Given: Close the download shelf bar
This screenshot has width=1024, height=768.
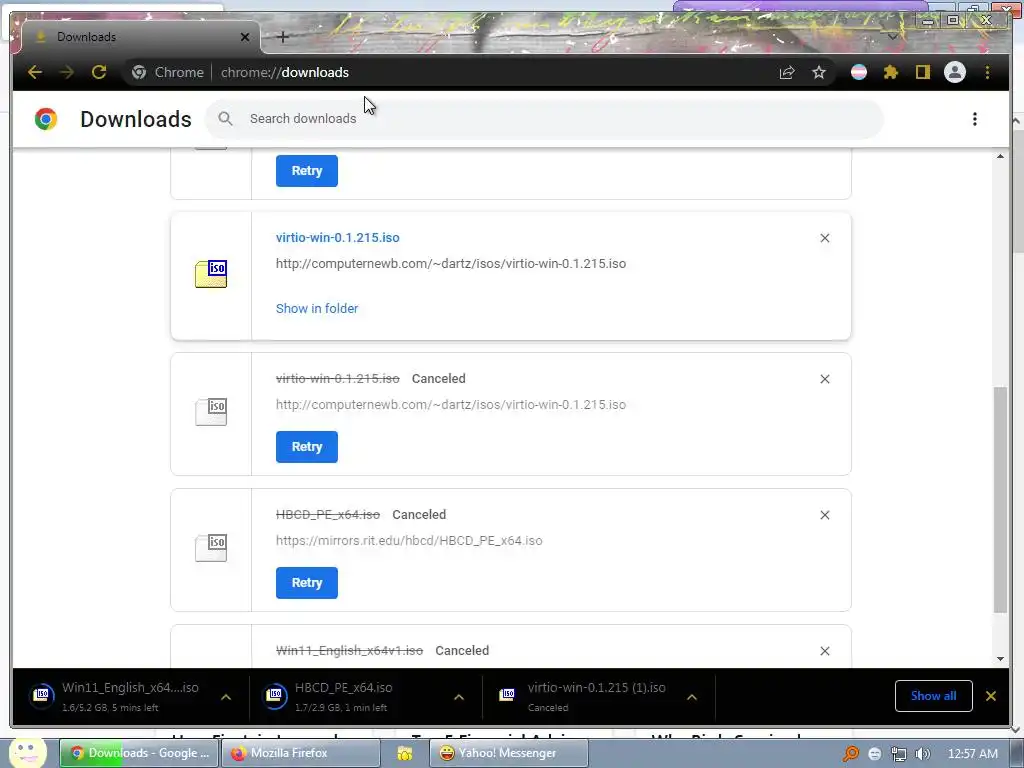Looking at the screenshot, I should pyautogui.click(x=991, y=696).
